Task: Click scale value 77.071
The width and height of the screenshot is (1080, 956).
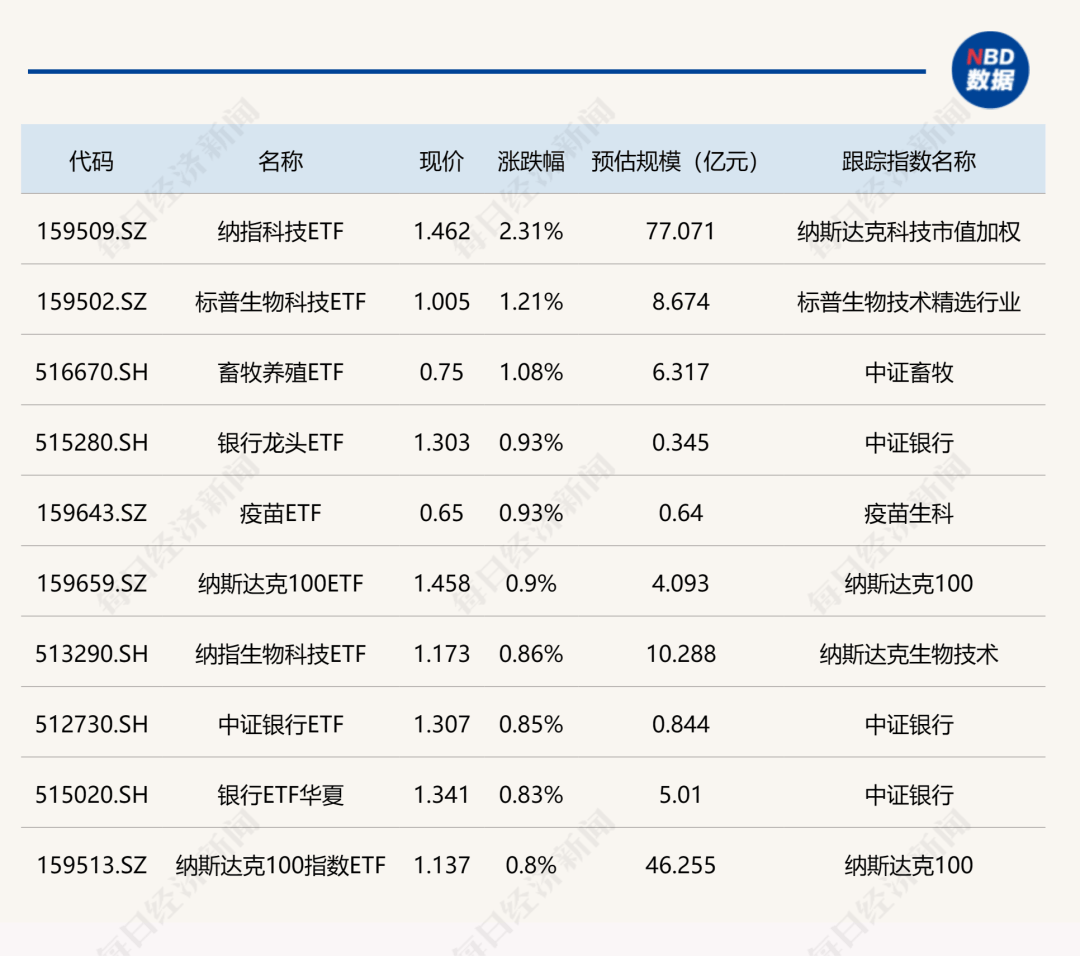Action: 682,231
